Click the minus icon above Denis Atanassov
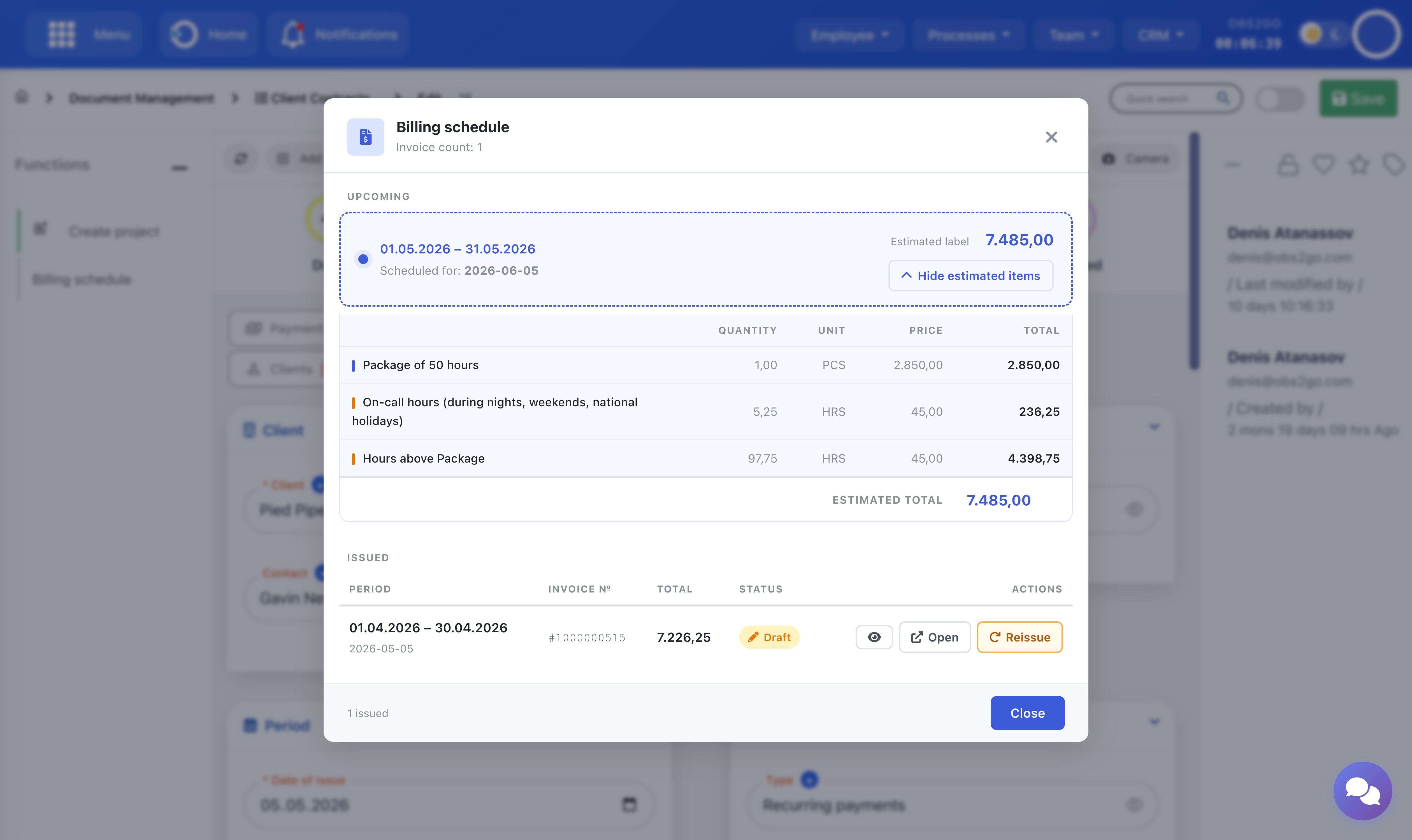The width and height of the screenshot is (1412, 840). [1232, 165]
